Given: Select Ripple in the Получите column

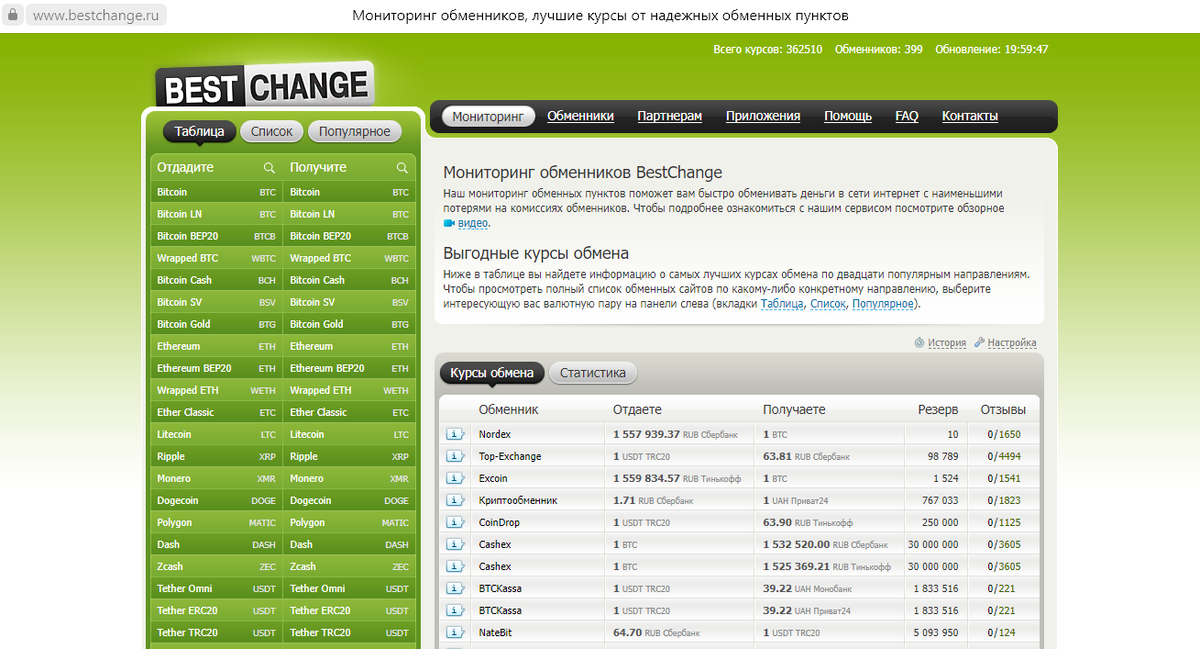Looking at the screenshot, I should [349, 456].
